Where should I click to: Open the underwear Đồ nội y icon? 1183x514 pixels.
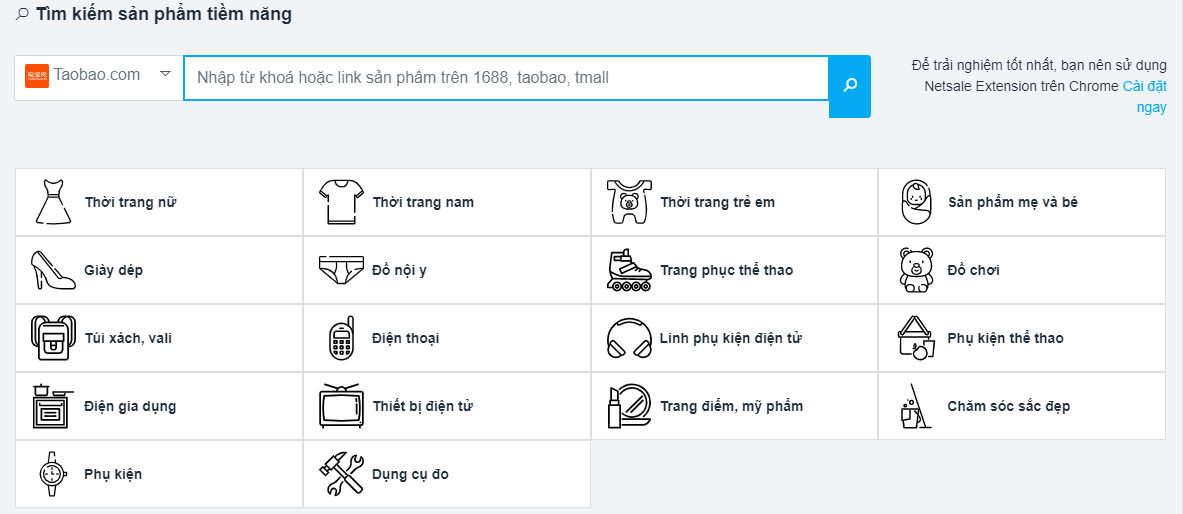click(x=341, y=270)
